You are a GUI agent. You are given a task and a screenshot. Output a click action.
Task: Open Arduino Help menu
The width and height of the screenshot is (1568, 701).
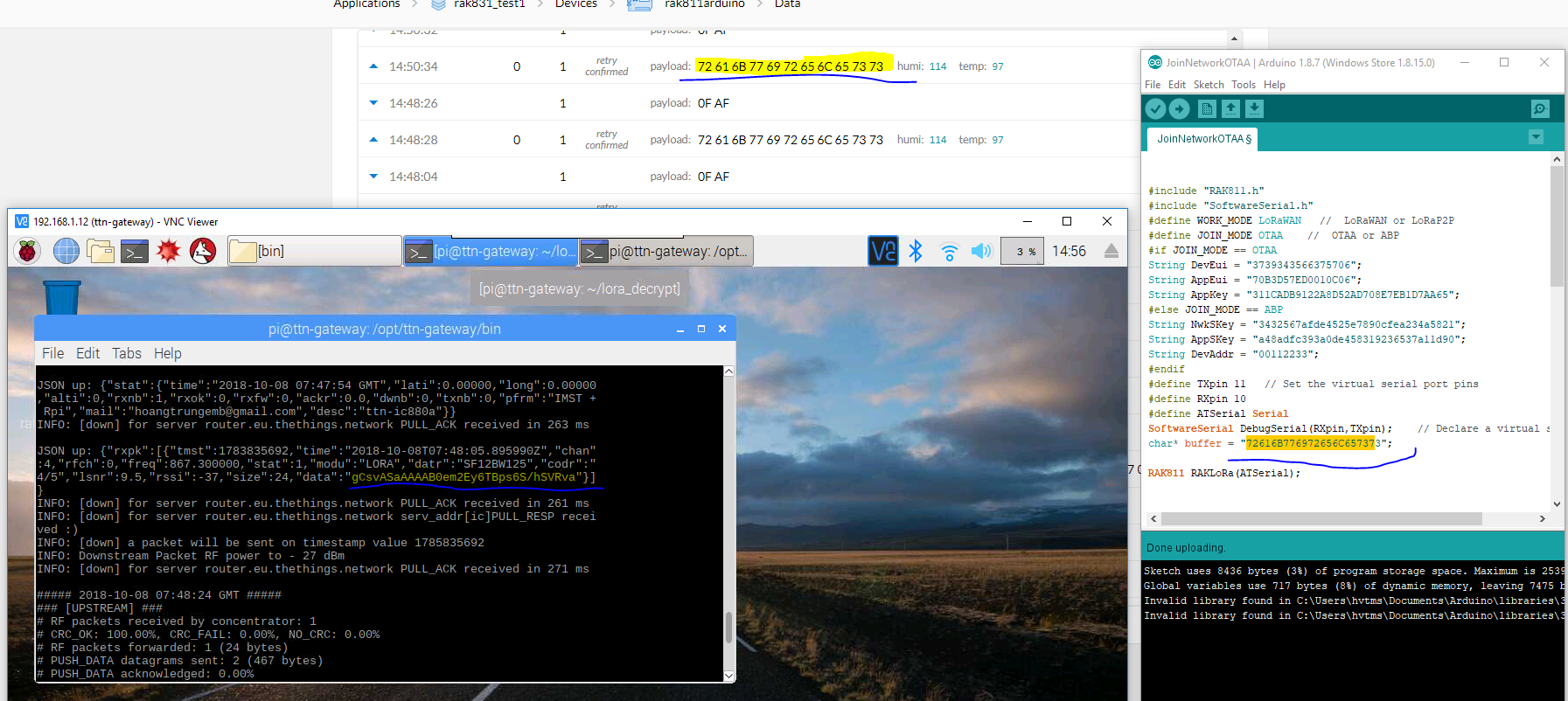(1274, 85)
